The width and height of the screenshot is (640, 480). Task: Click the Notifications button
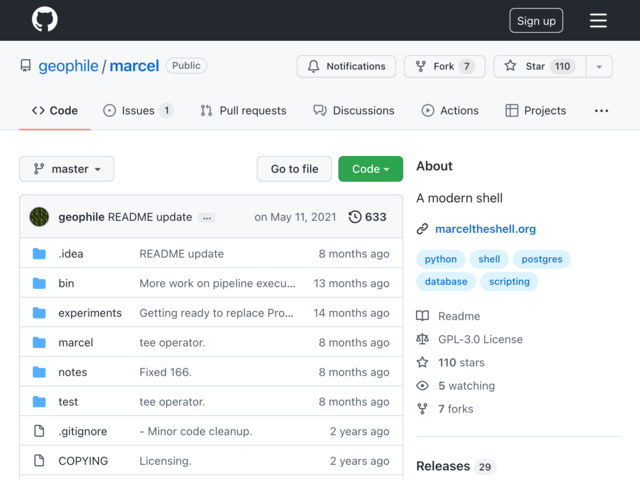click(x=346, y=67)
